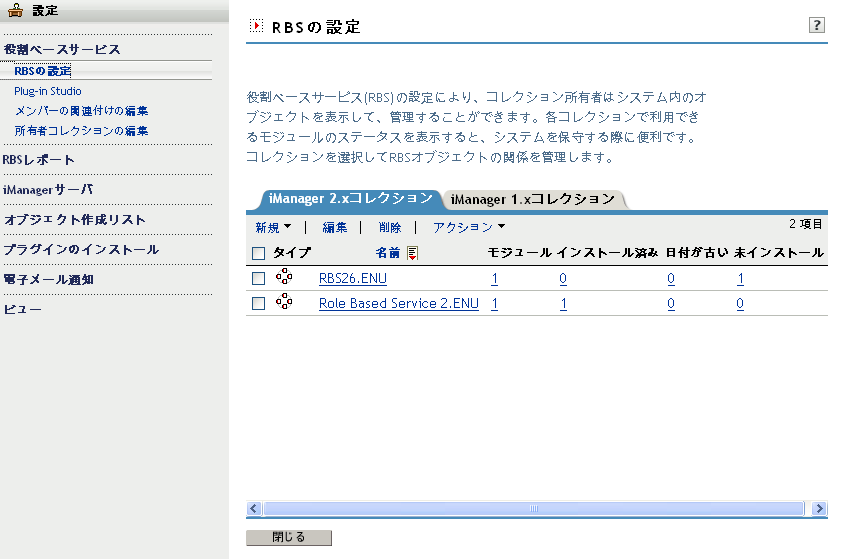Click the scrollbar left arrow

coord(254,508)
